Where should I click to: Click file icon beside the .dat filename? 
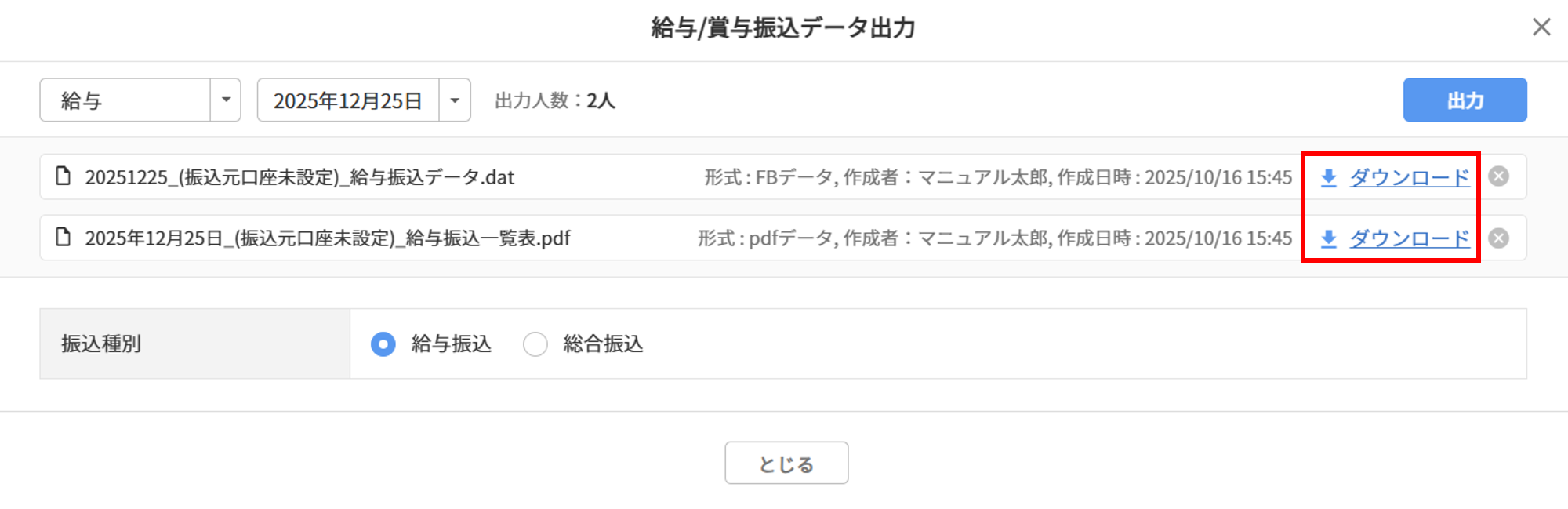coord(64,176)
